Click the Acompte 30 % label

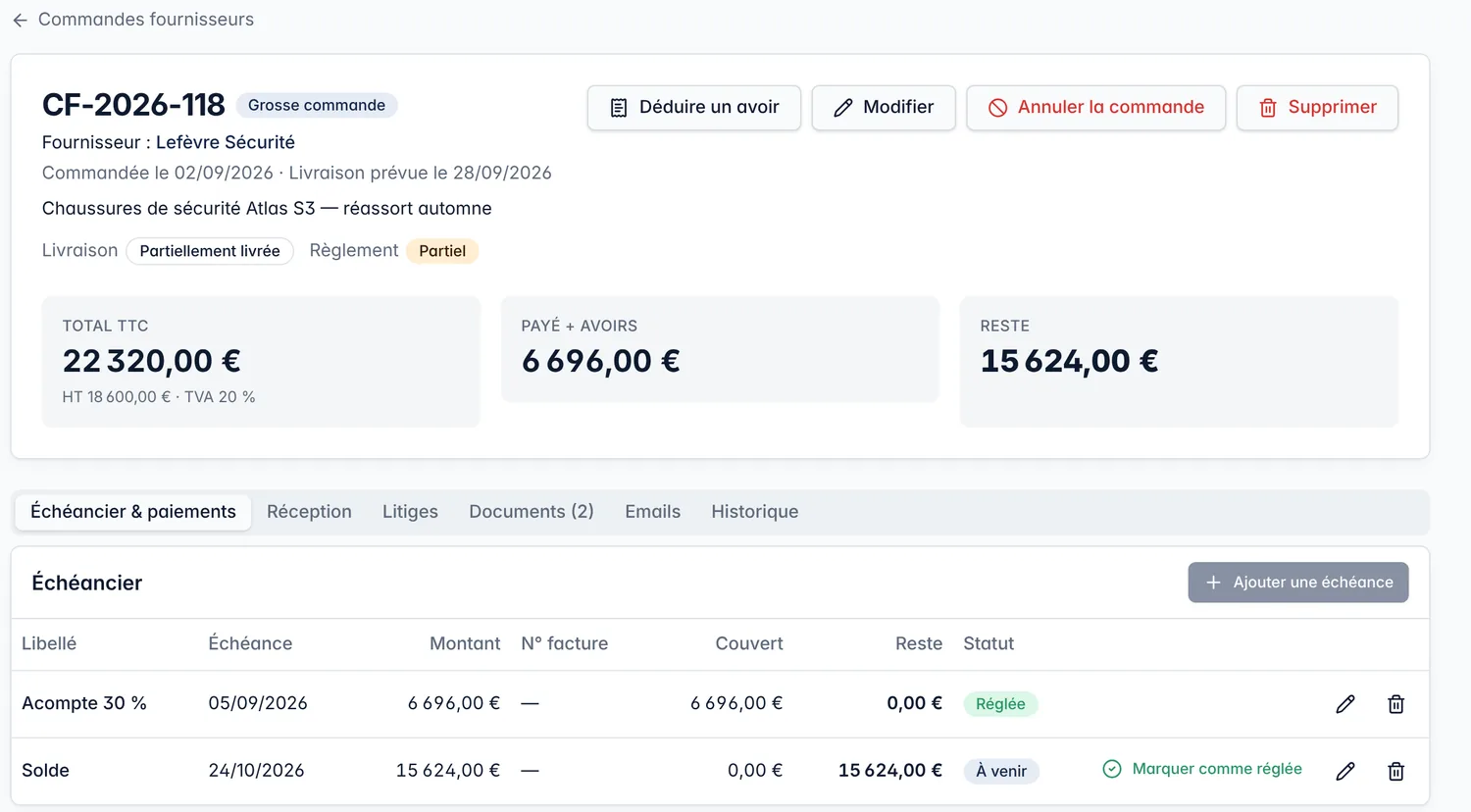84,703
